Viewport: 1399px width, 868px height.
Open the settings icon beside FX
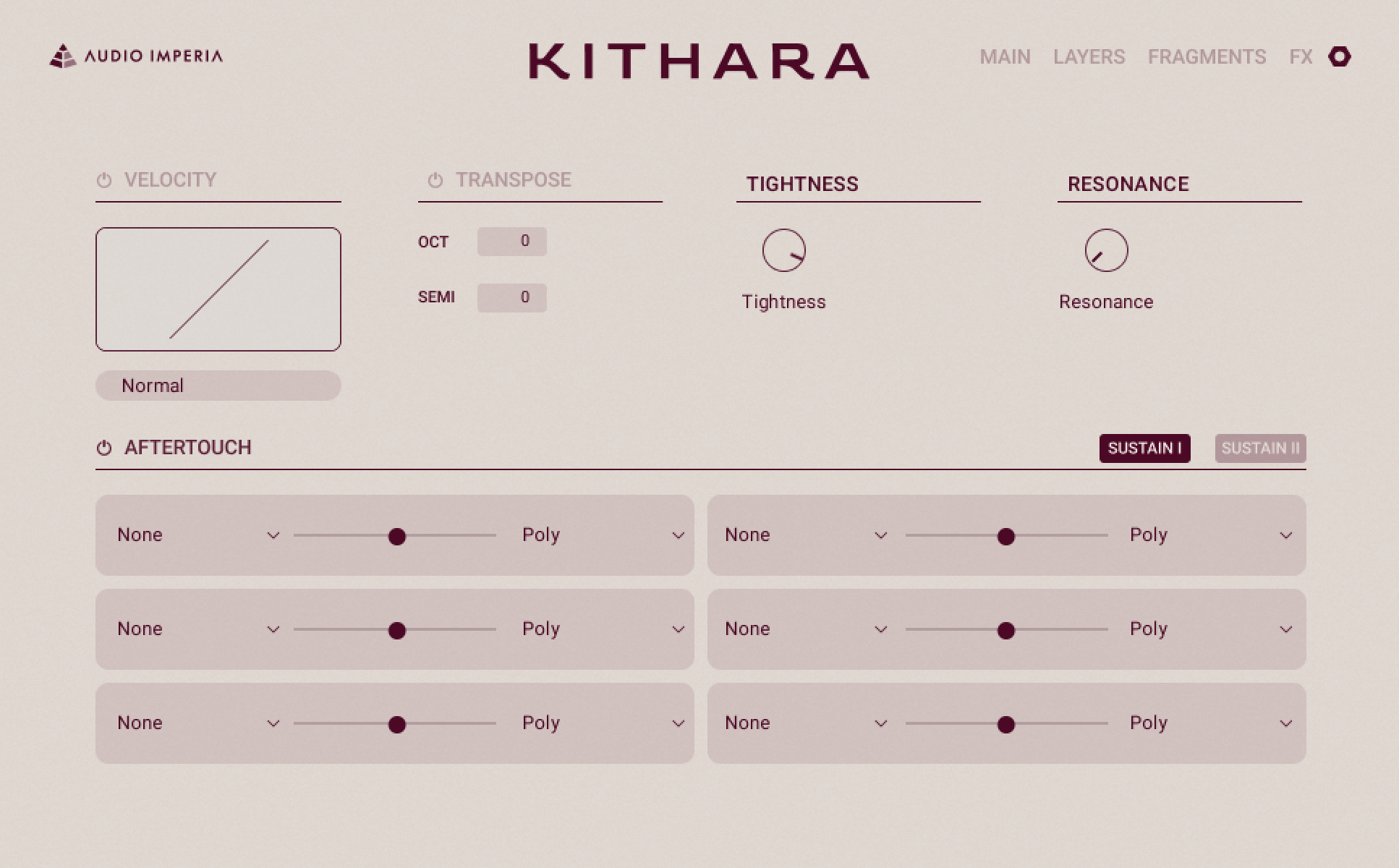(x=1340, y=56)
